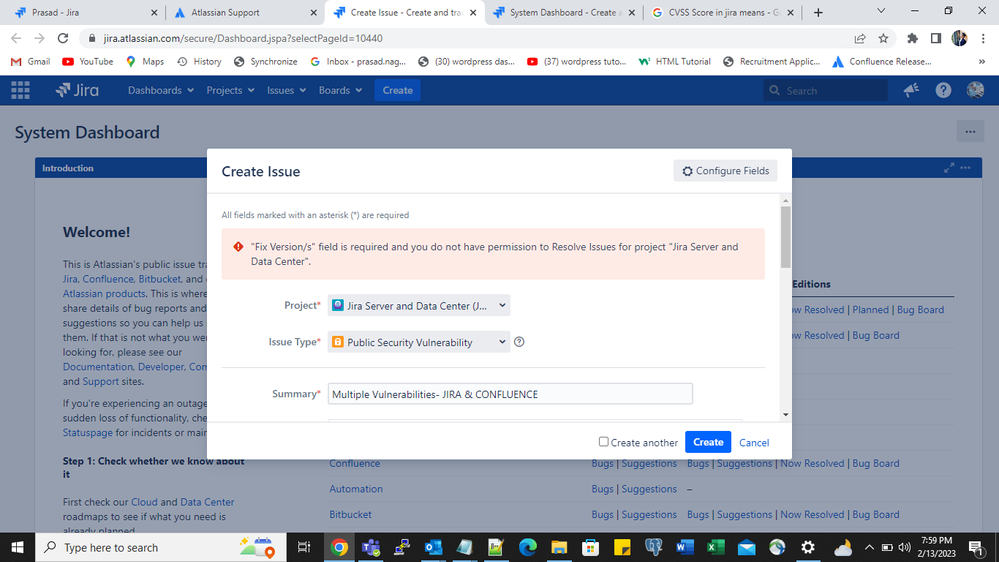Show hidden system tray icons
Image resolution: width=999 pixels, height=562 pixels.
869,547
